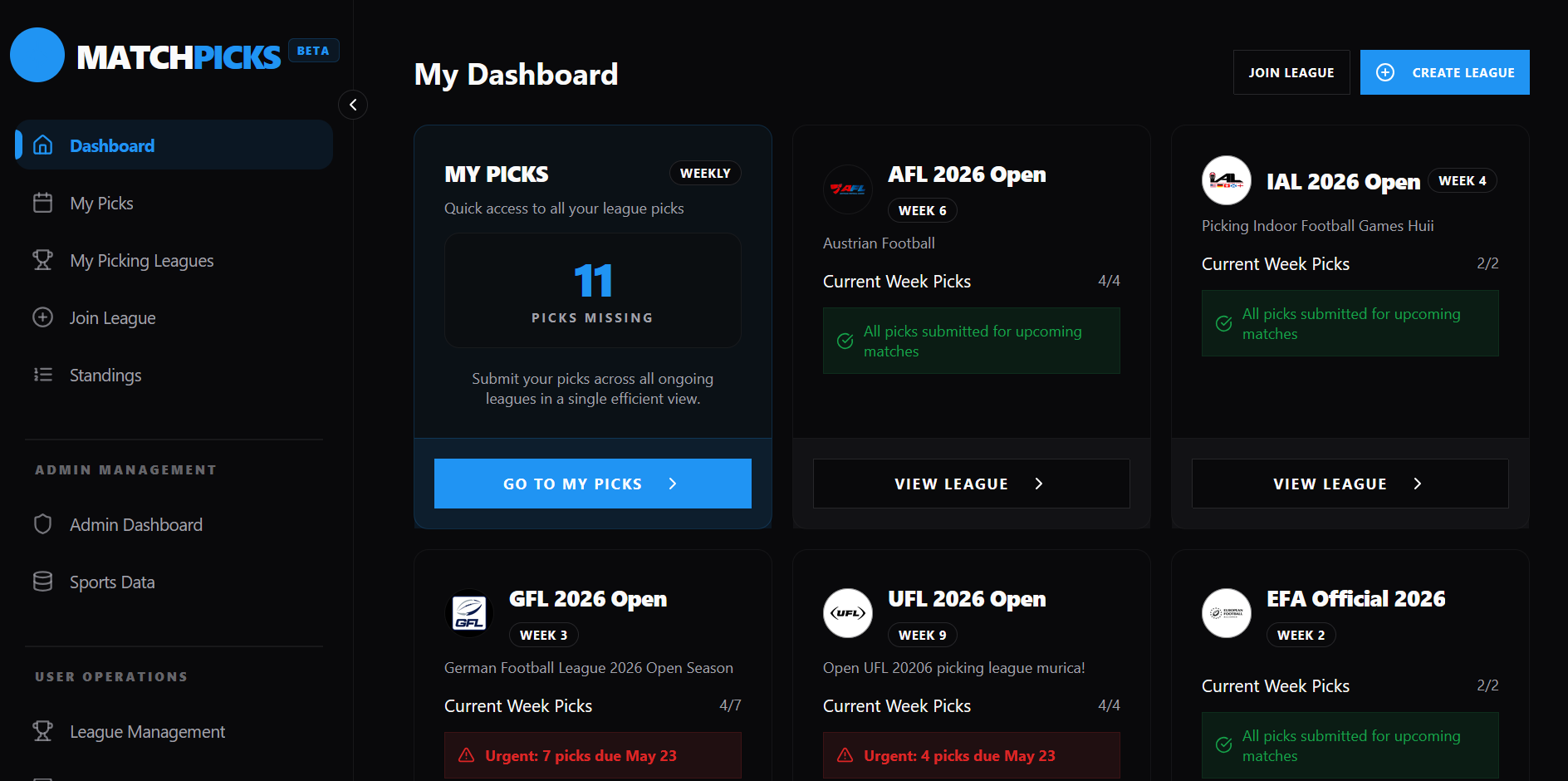
Task: Click AFL all picks submitted message
Action: pos(973,341)
